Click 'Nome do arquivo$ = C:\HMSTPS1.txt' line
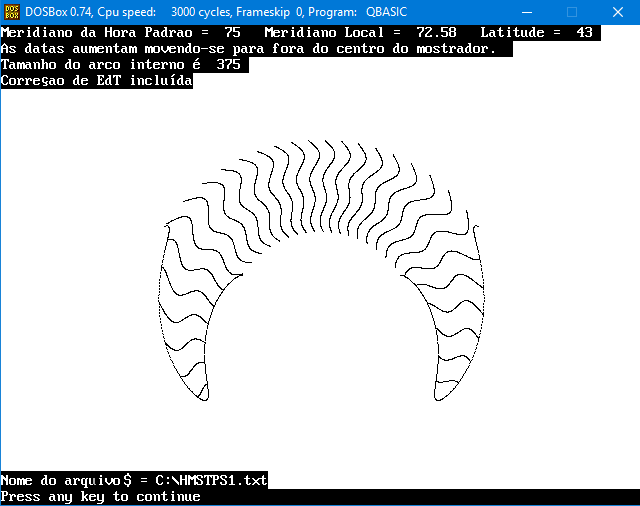The image size is (640, 506). coord(134,480)
